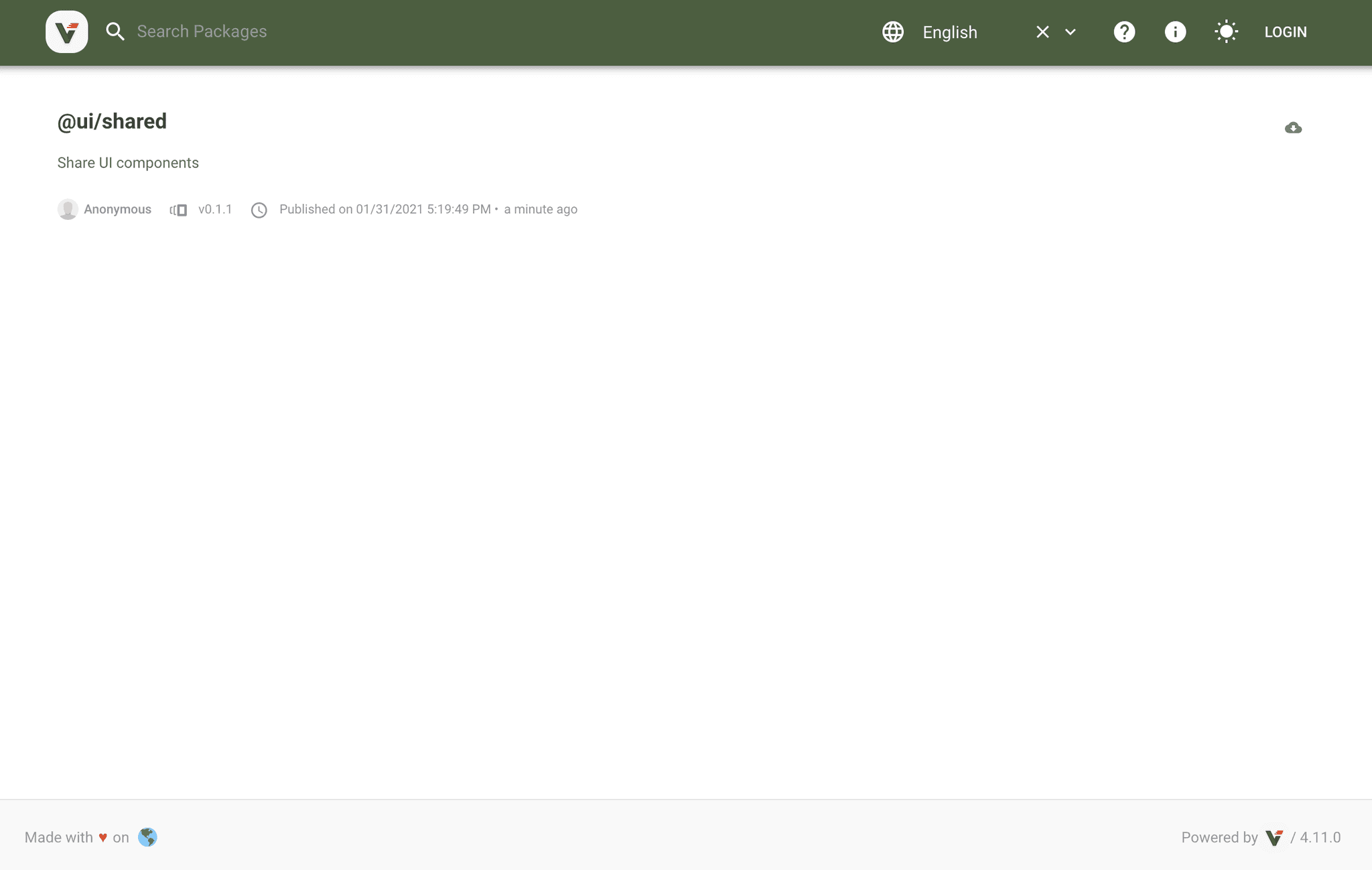Click the globe language icon
Viewport: 1372px width, 870px height.
[892, 32]
